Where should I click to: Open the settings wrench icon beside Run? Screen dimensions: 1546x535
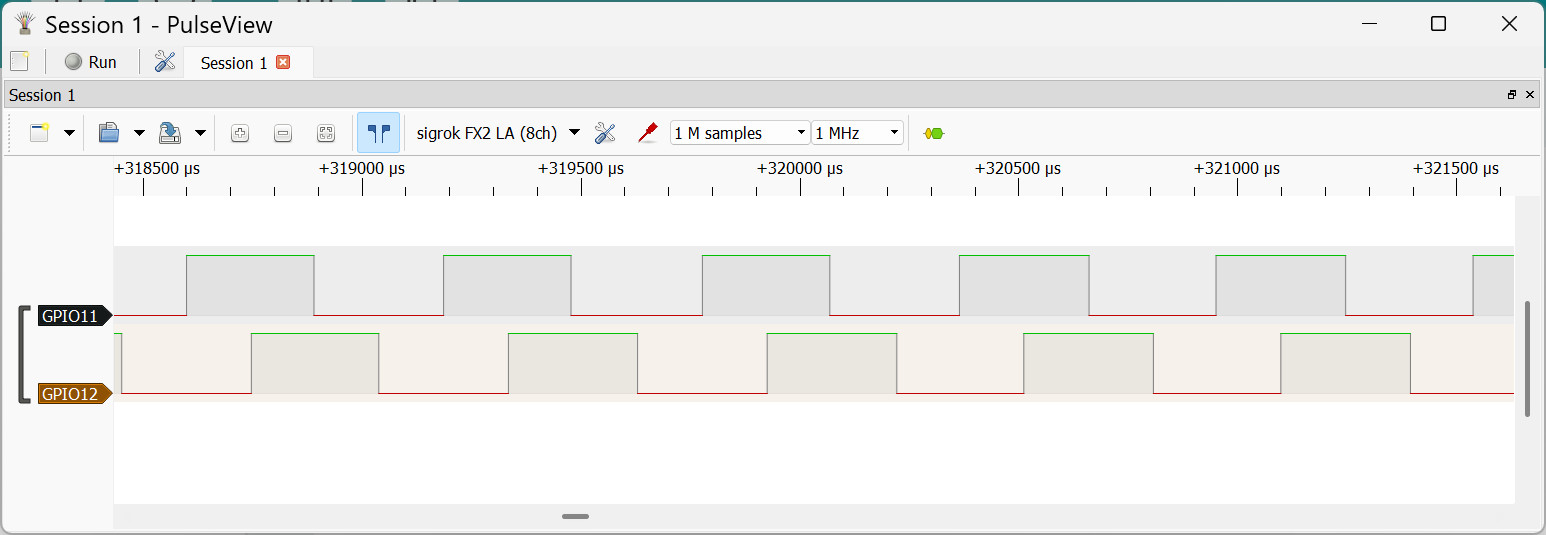[165, 62]
